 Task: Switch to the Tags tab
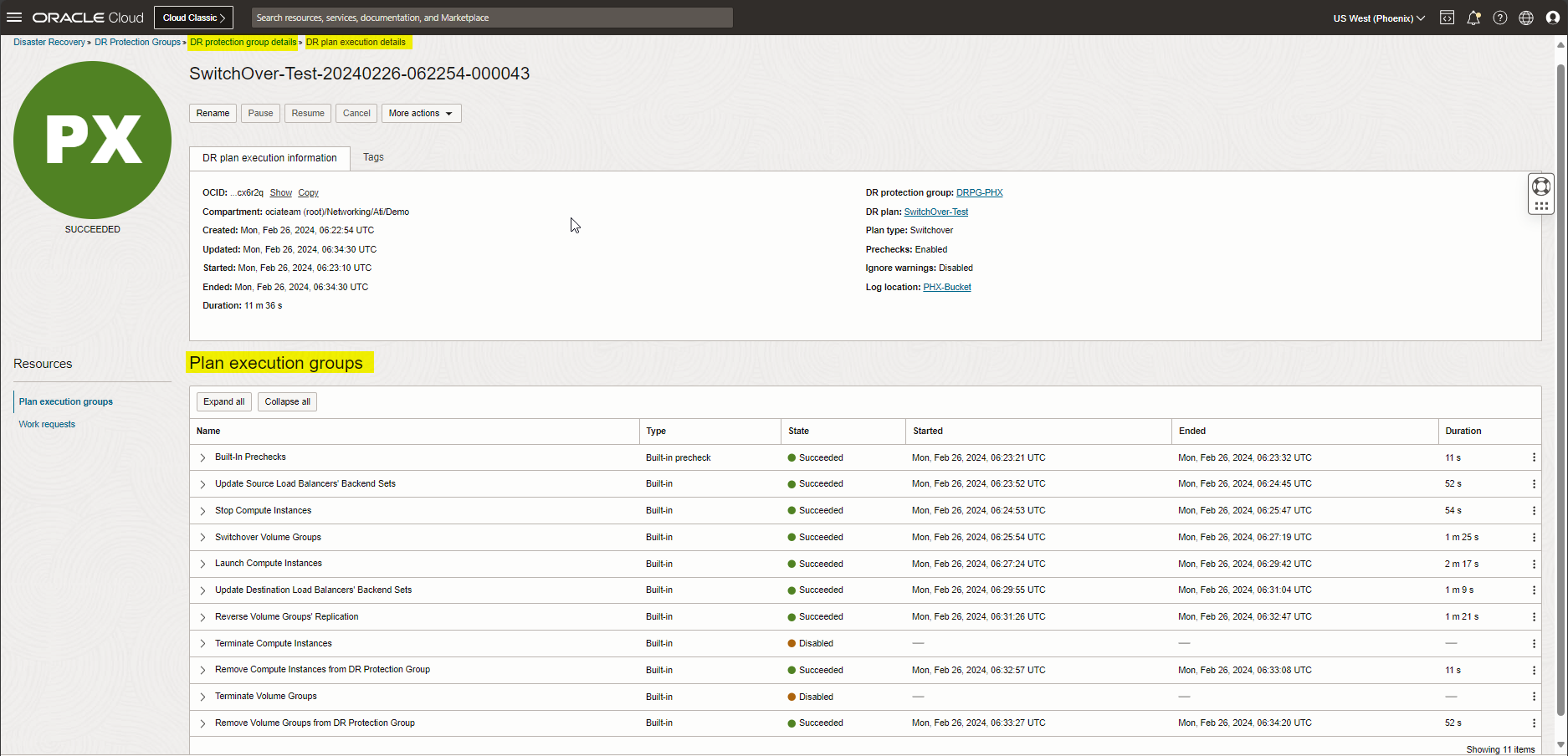coord(373,157)
